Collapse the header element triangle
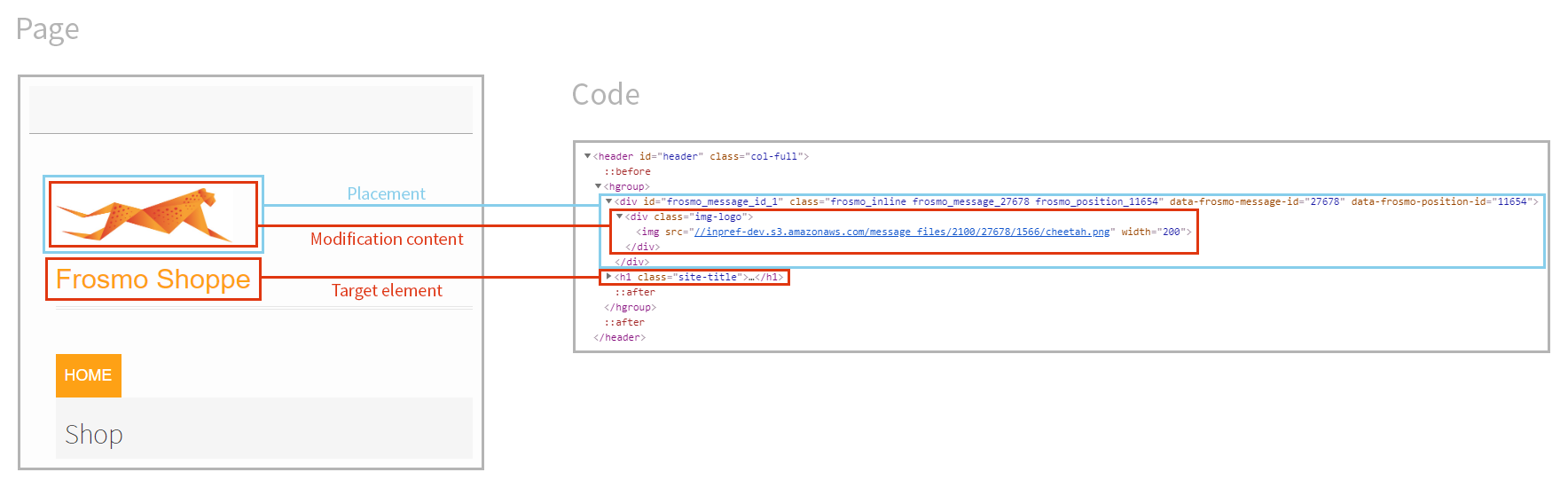 click(587, 156)
